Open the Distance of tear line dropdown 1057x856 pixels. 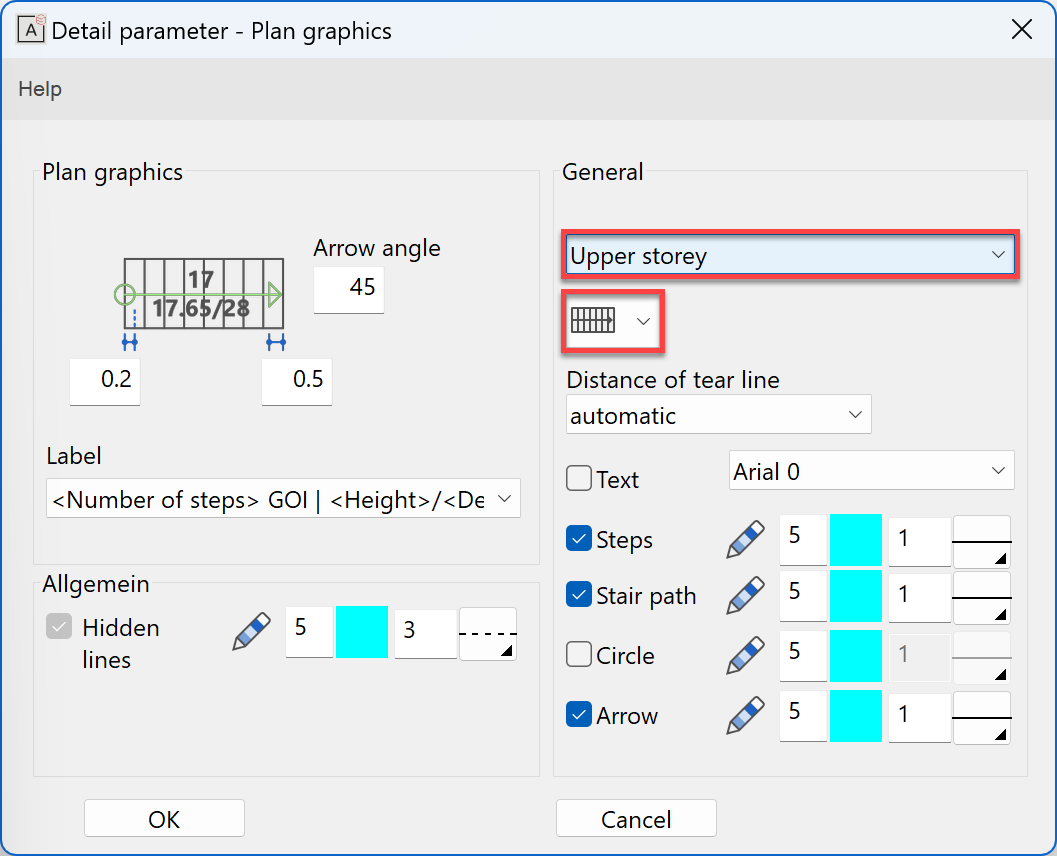[x=718, y=415]
